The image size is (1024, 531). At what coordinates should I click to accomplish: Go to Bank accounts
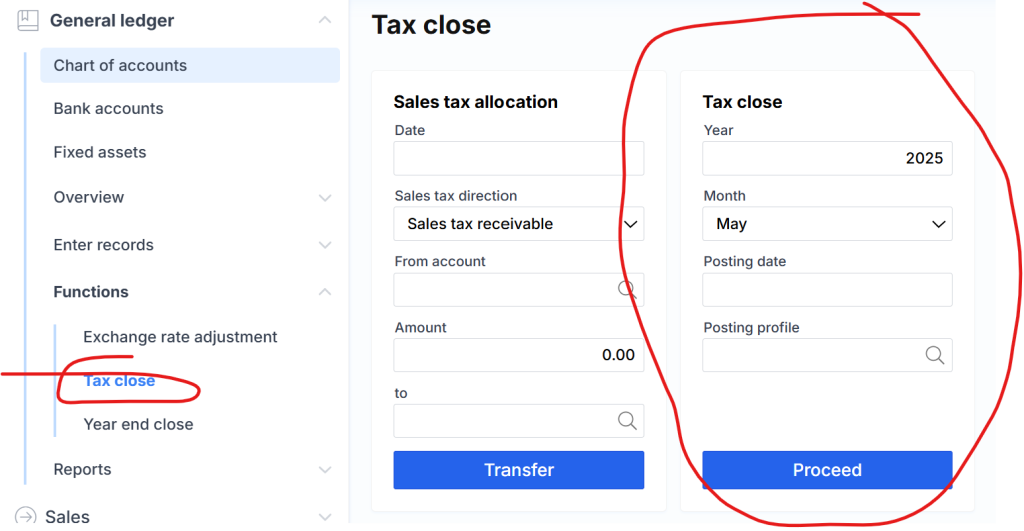click(x=108, y=108)
